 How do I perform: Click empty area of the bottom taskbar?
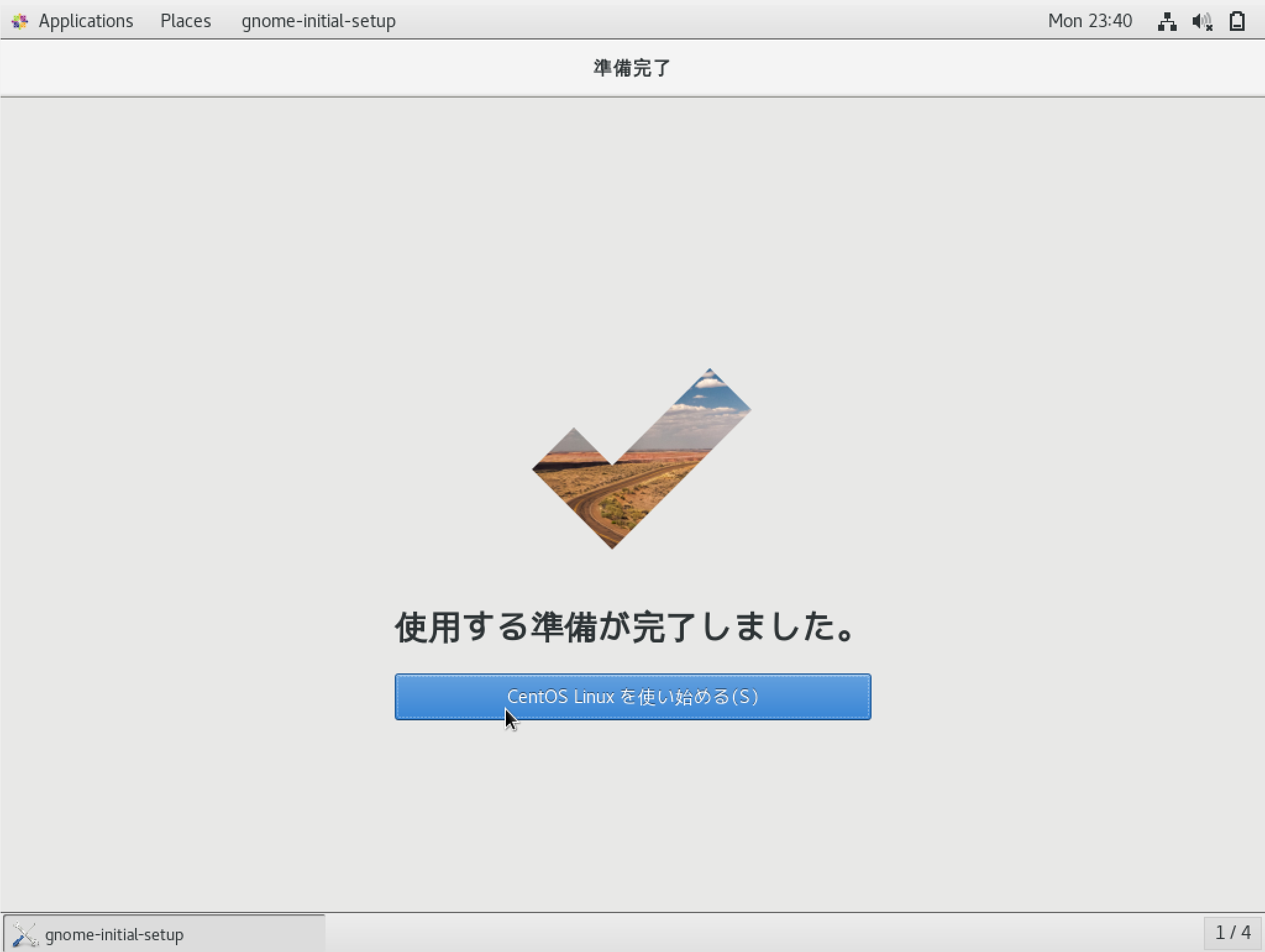(x=741, y=933)
